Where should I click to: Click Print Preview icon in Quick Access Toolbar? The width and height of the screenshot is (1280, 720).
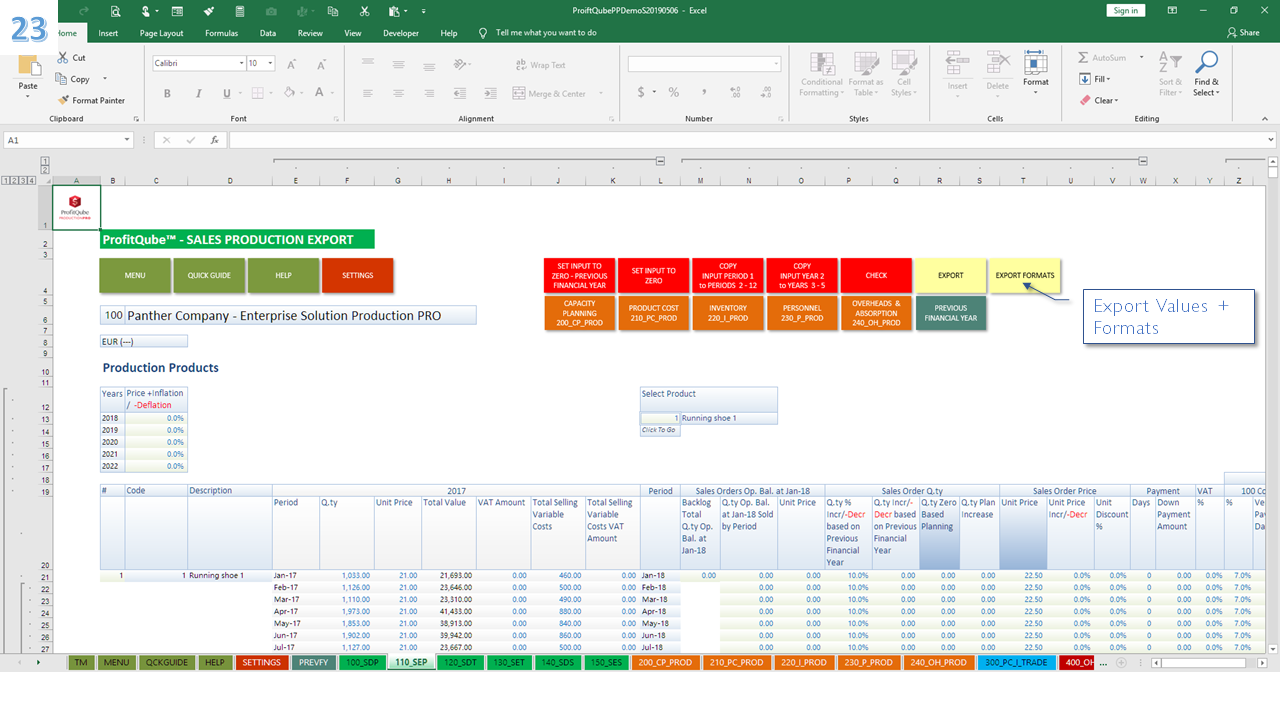click(x=116, y=11)
